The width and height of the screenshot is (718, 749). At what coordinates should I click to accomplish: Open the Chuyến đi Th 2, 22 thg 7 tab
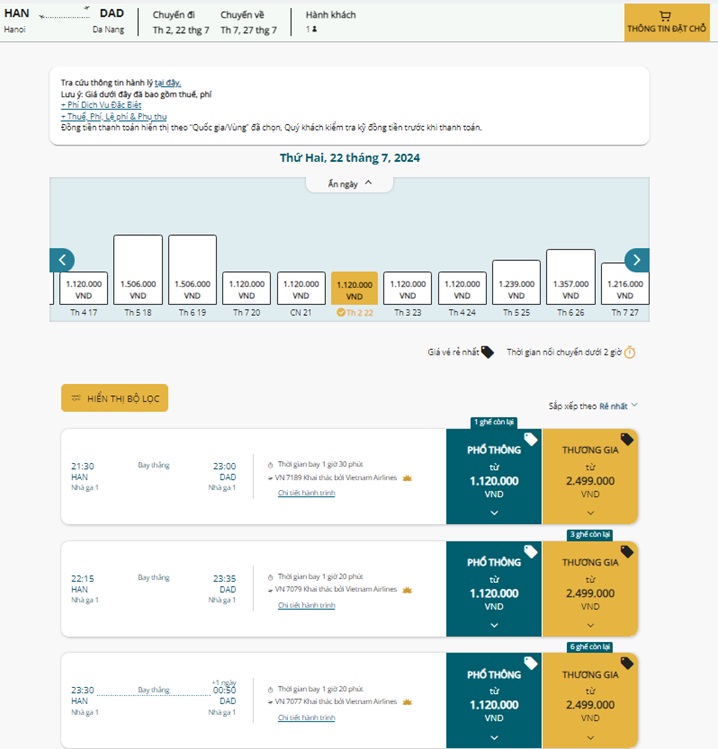(x=181, y=22)
